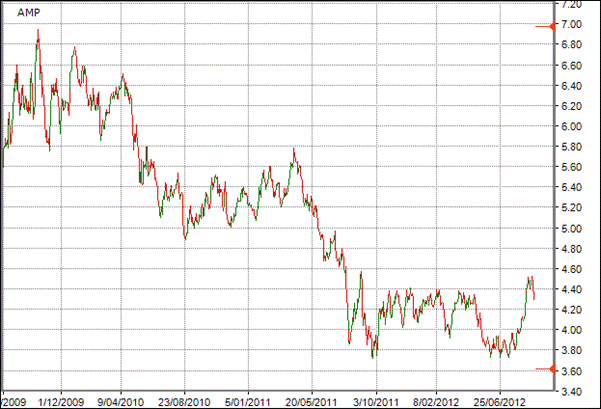Select the 1/12/2009 date label

pos(59,399)
